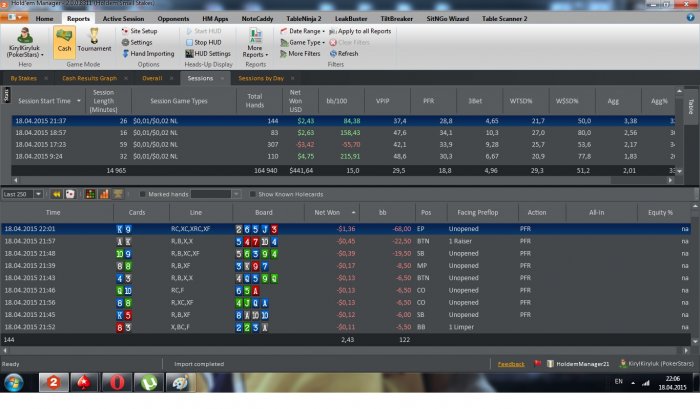
Task: Open Settings gear in Options group
Action: (x=137, y=42)
